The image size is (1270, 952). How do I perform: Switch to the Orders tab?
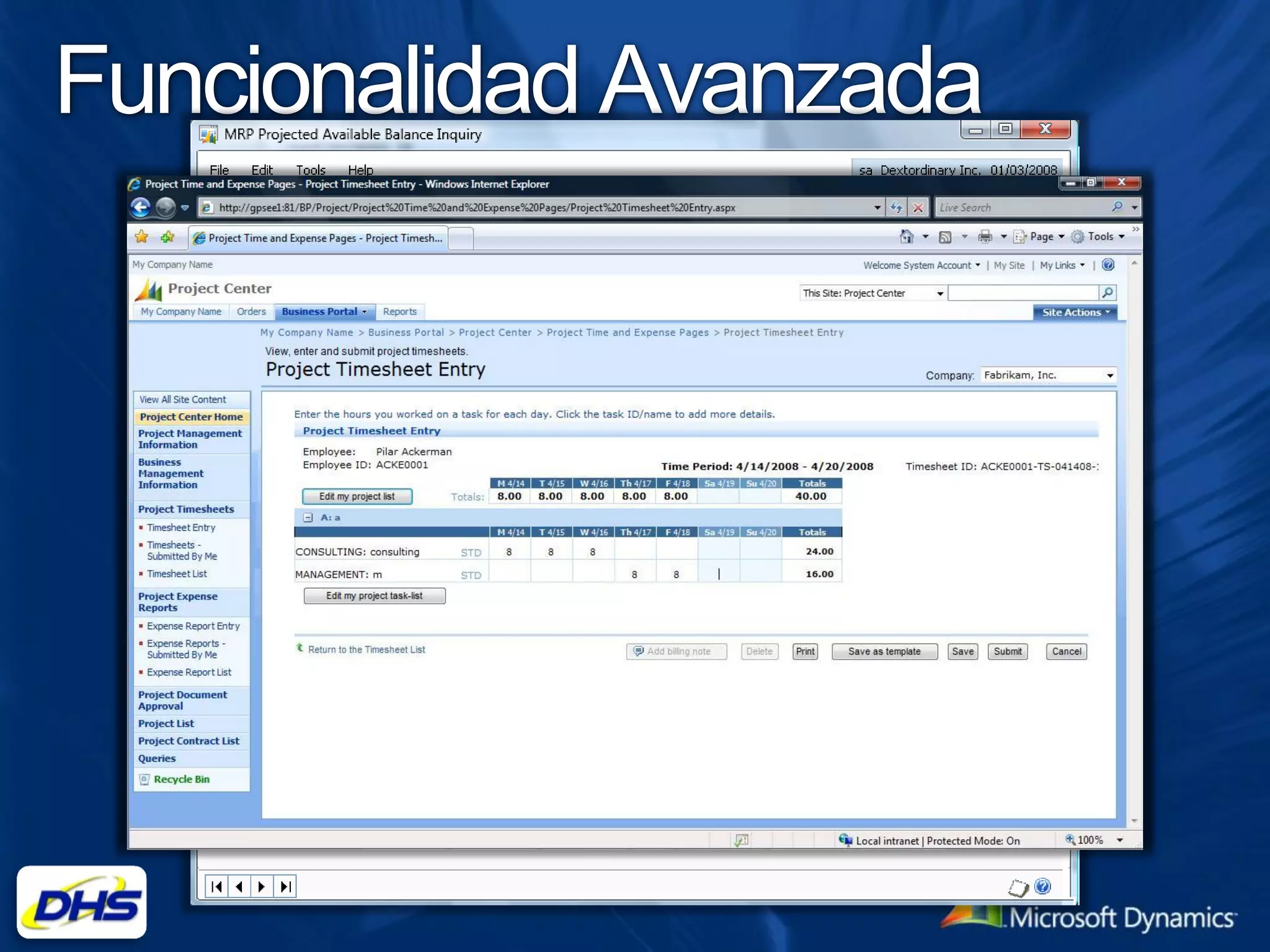pos(251,312)
